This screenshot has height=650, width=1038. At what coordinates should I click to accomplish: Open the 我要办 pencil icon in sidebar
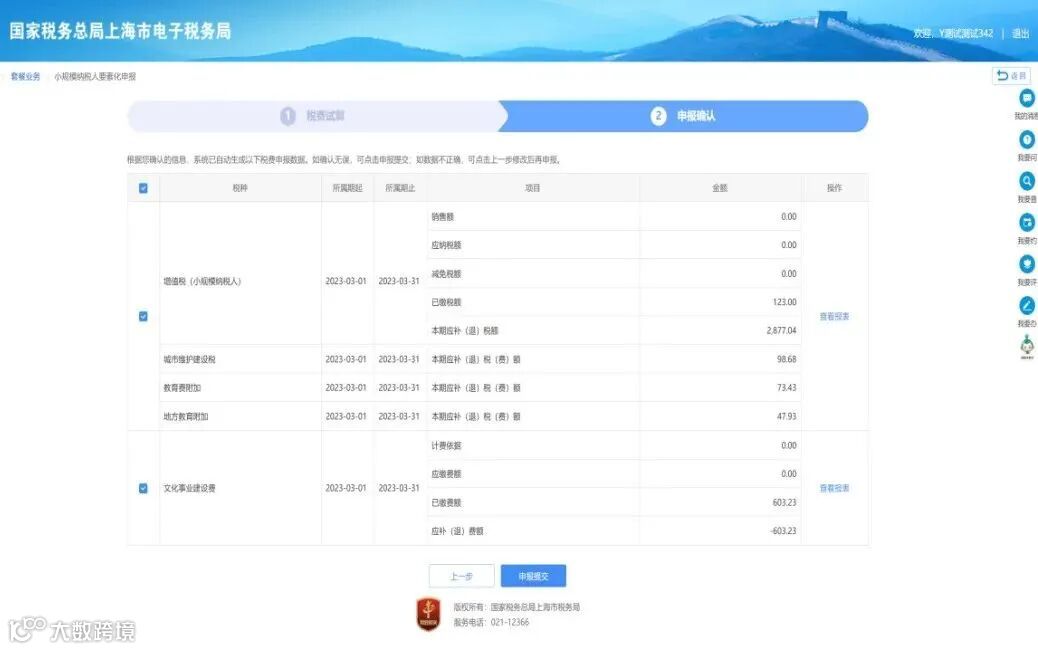point(1026,306)
